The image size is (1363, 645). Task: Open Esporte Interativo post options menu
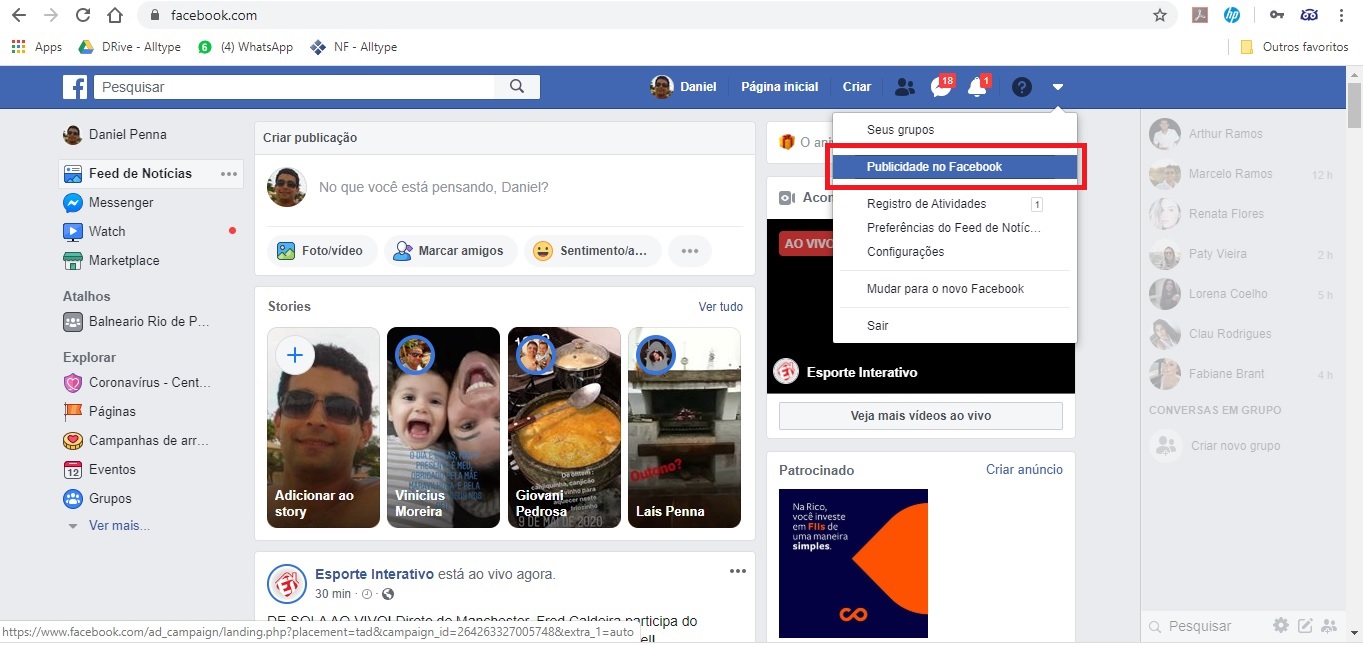[x=738, y=571]
